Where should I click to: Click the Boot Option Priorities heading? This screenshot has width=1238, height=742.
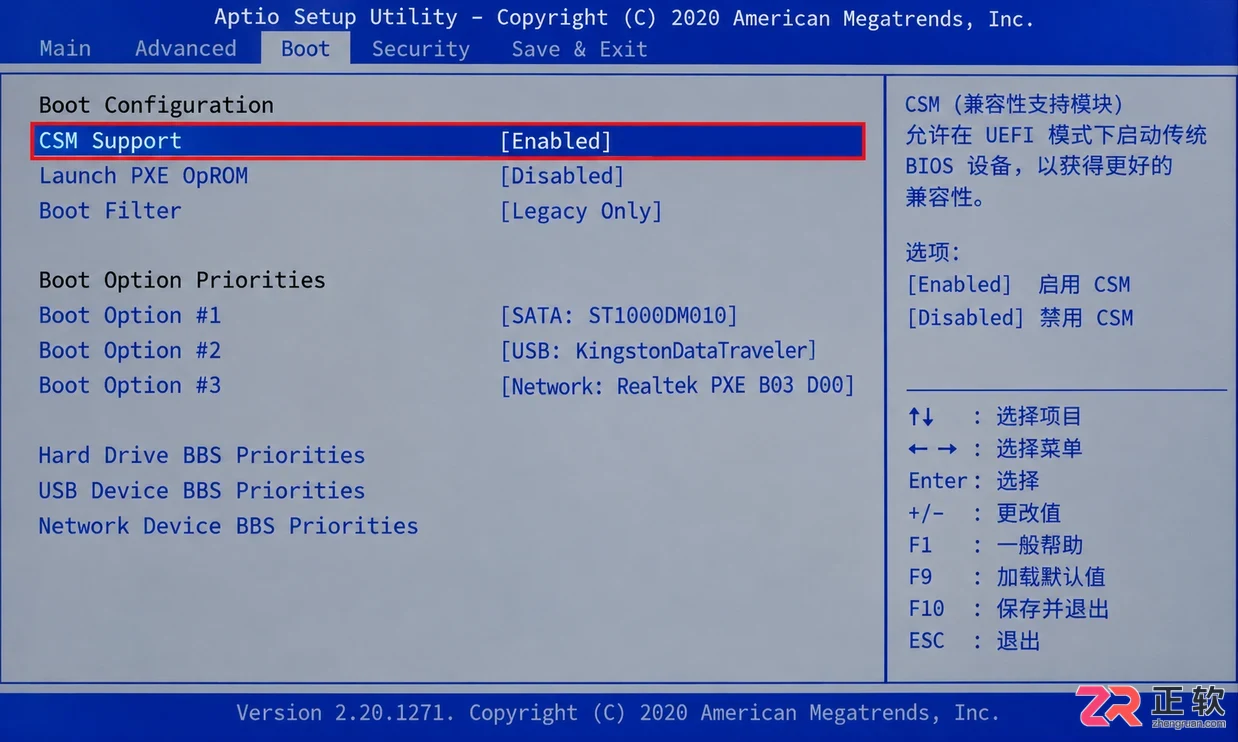[x=182, y=280]
